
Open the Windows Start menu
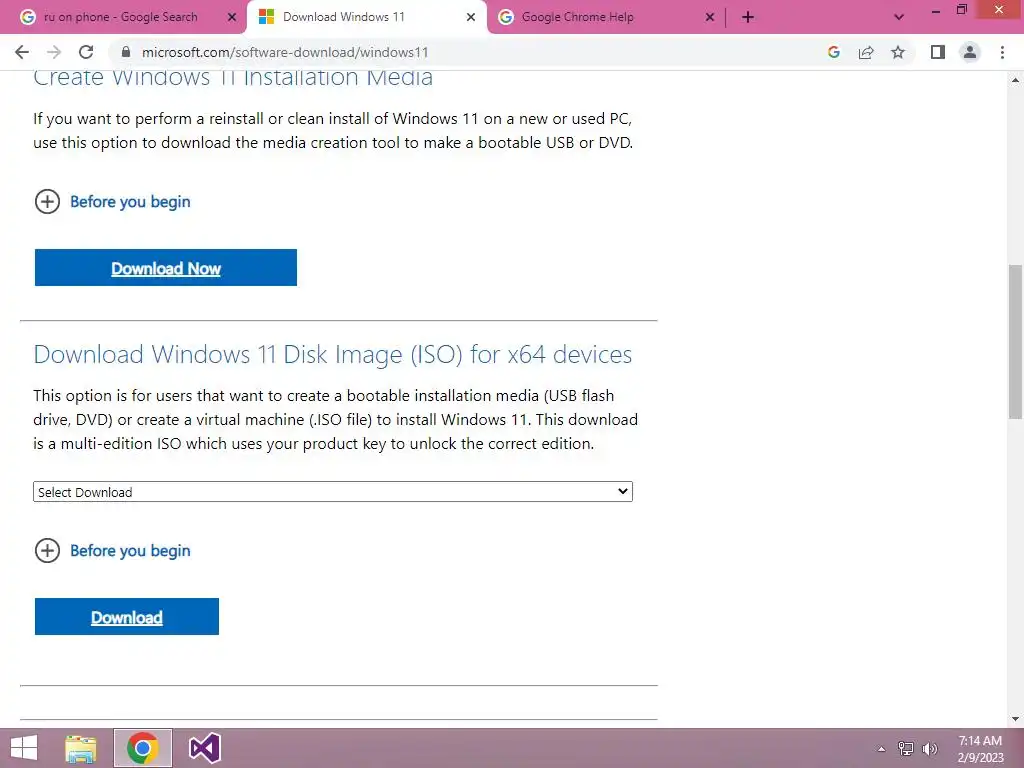(24, 748)
